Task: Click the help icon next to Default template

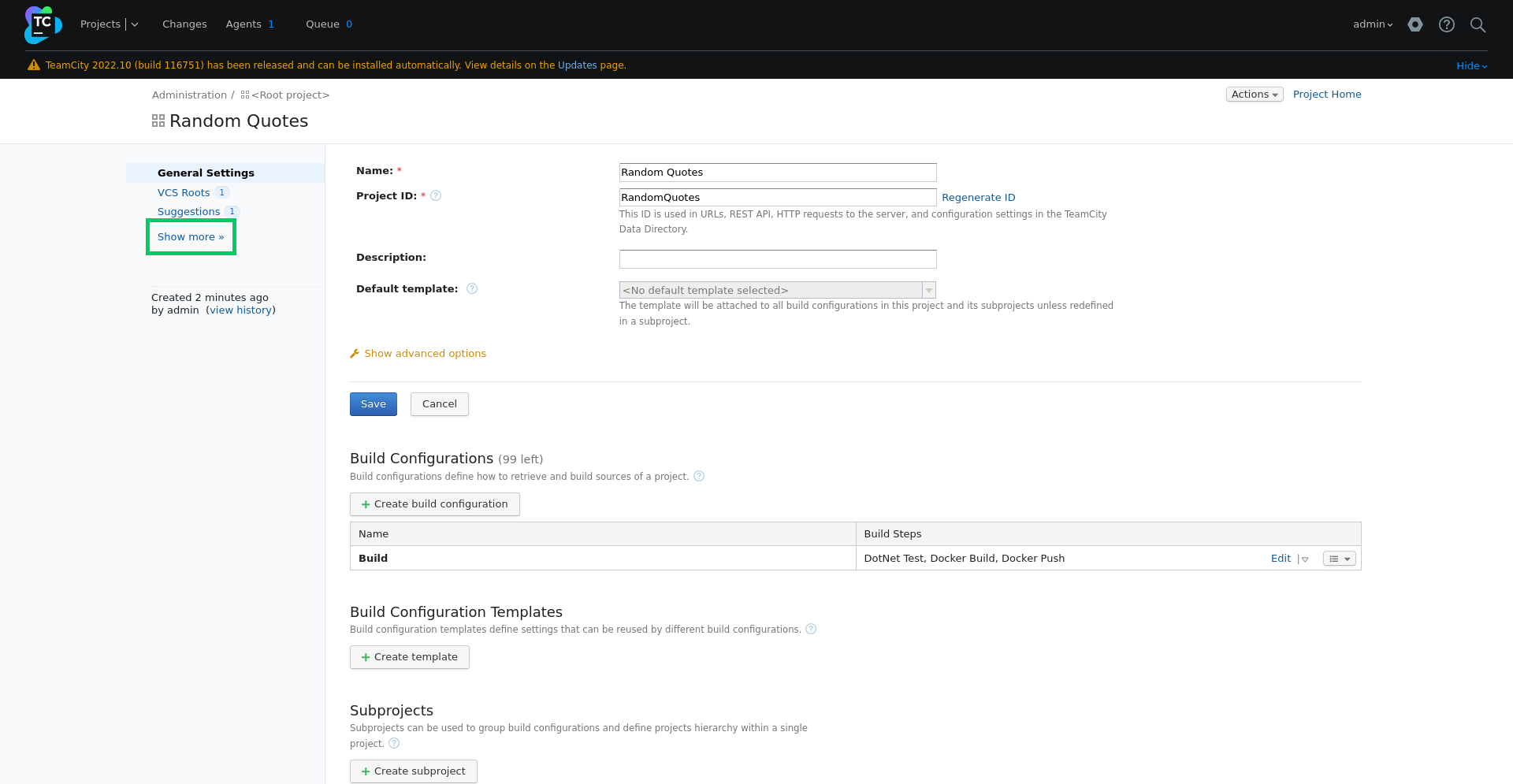Action: click(x=472, y=289)
